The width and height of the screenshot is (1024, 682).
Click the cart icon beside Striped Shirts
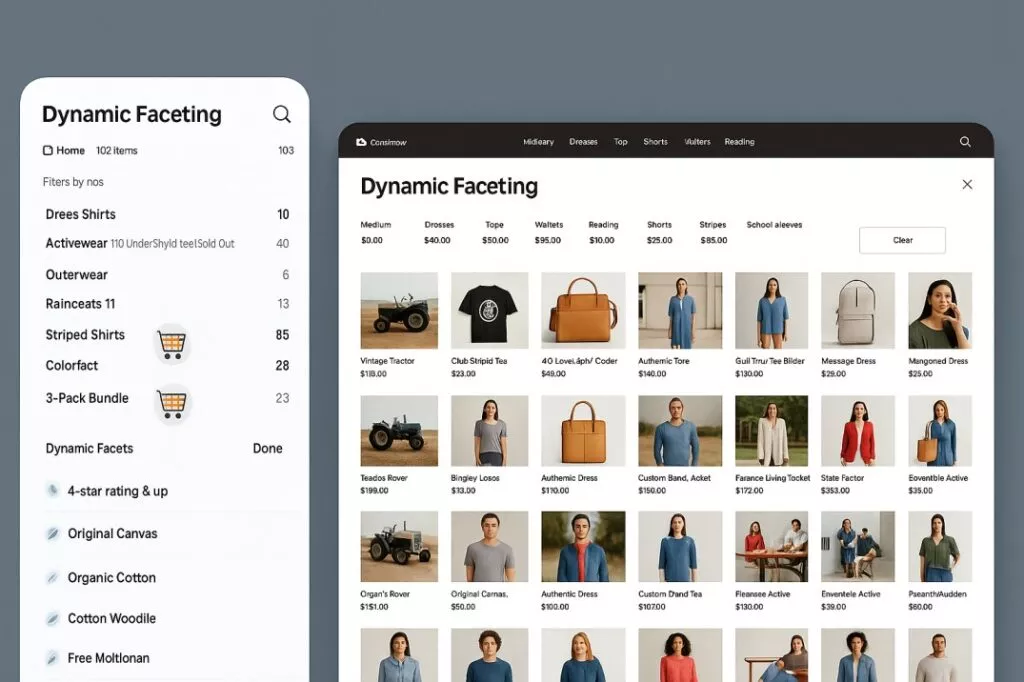[172, 344]
